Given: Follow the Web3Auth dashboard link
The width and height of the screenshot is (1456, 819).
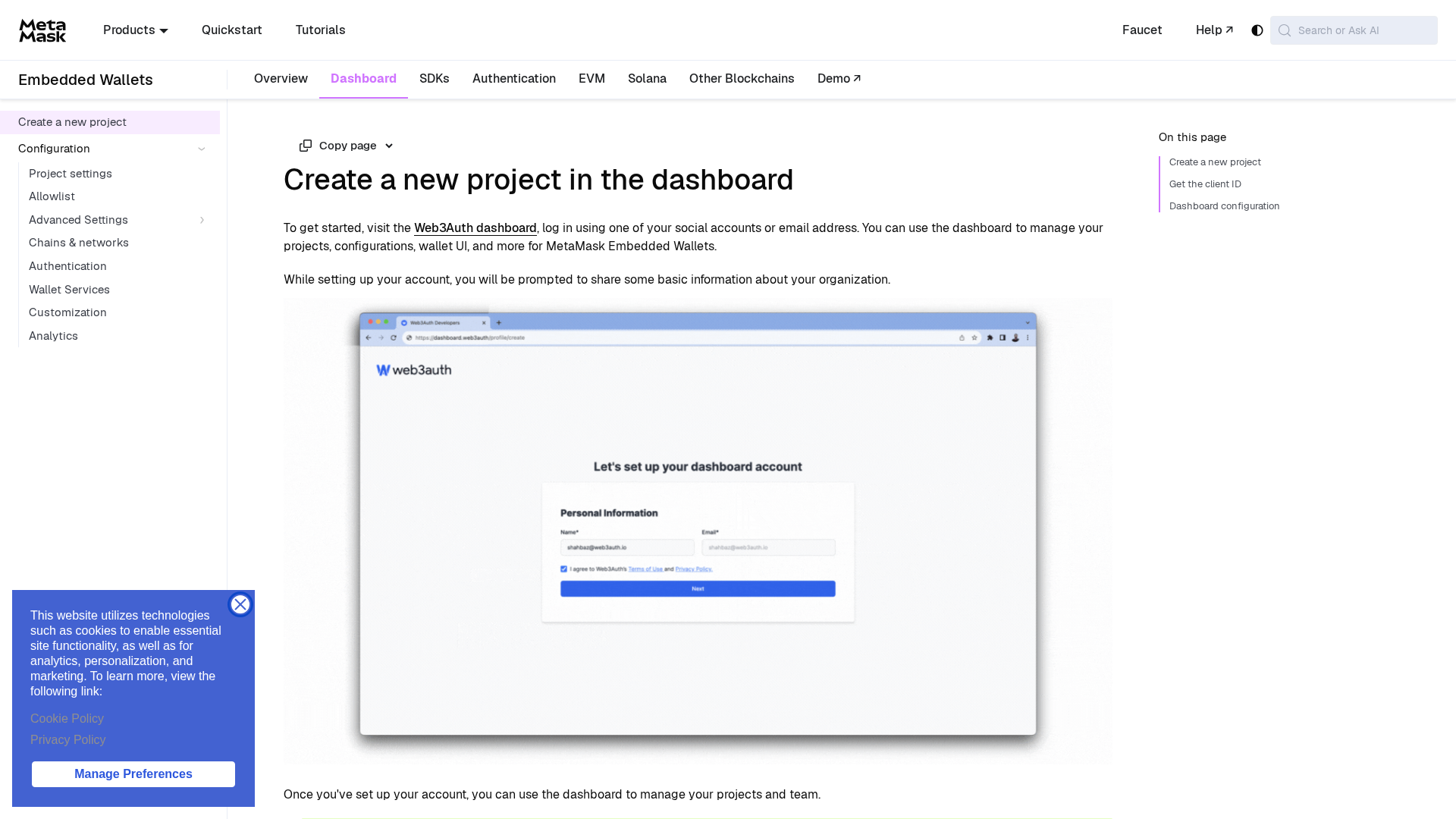Looking at the screenshot, I should point(475,228).
